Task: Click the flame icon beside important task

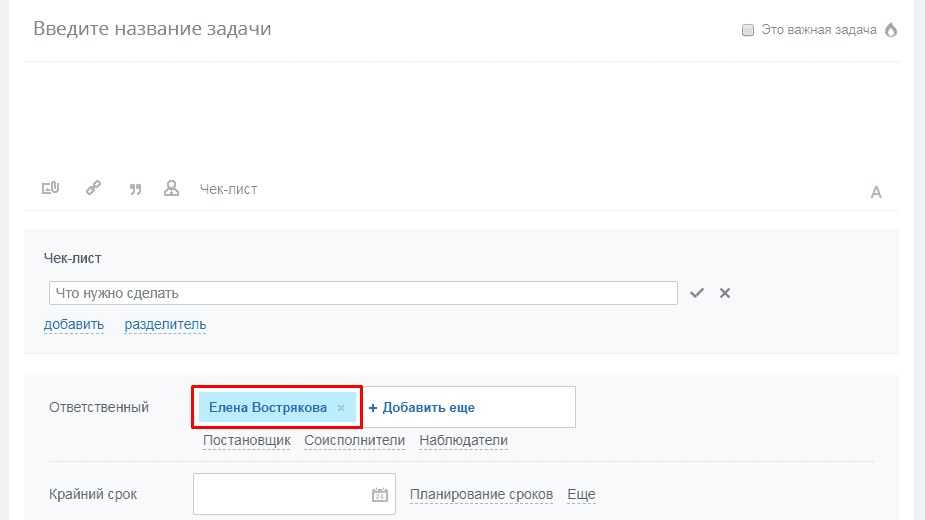Action: [890, 30]
